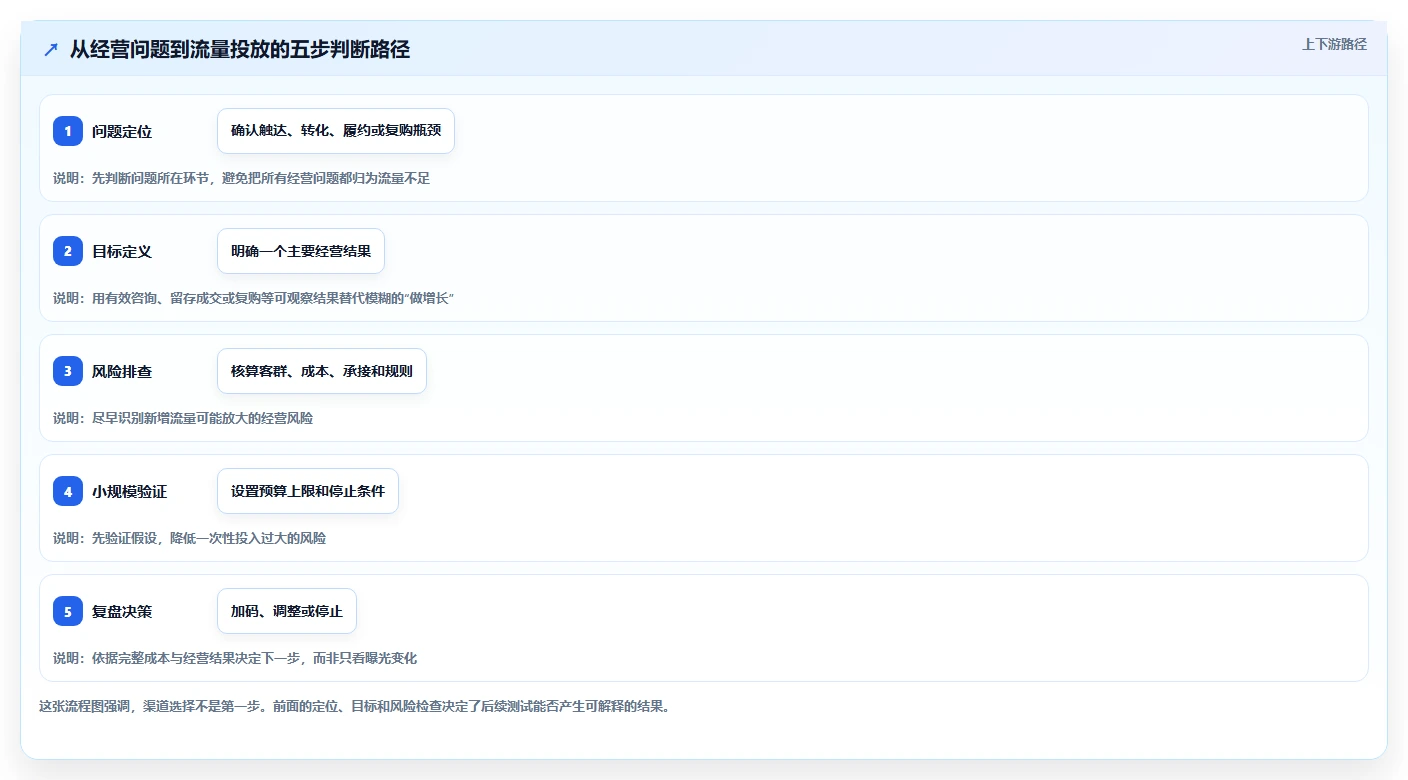Select the 目标定义 step label
The height and width of the screenshot is (780, 1408).
tap(122, 251)
